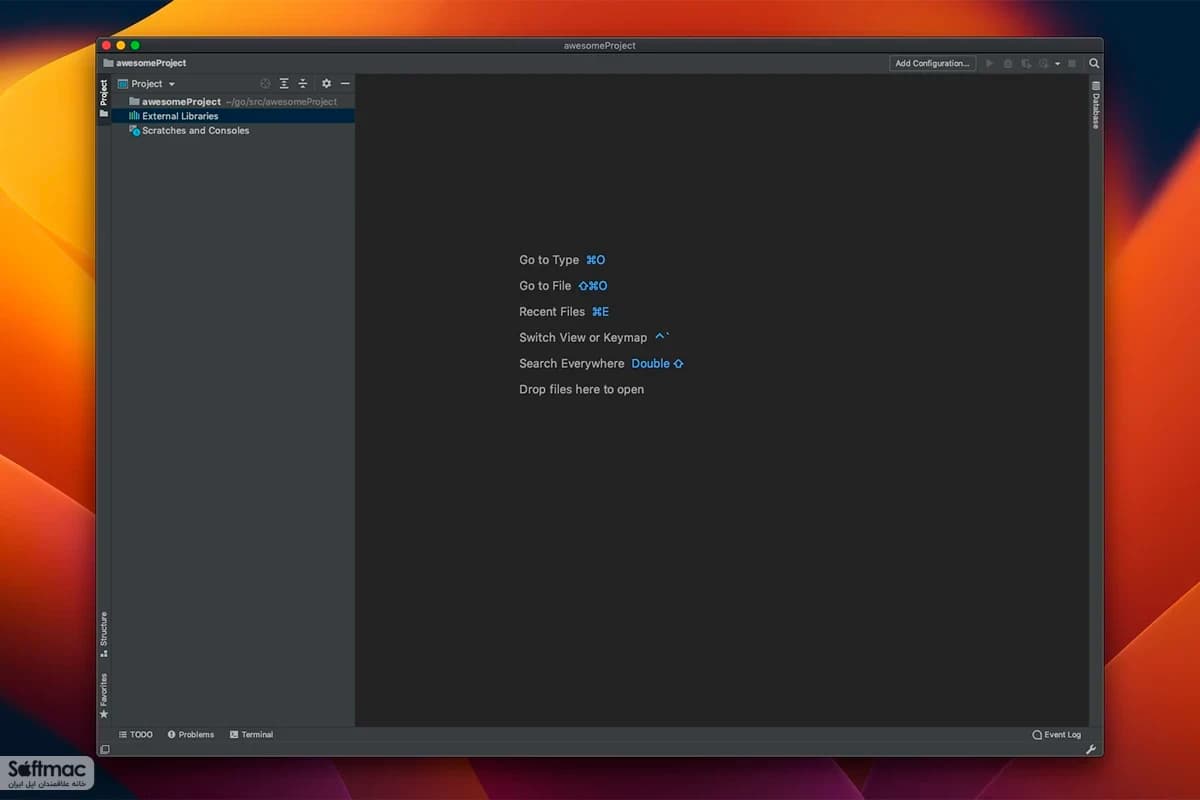
Task: Open the TODO tool window tab
Action: [x=136, y=735]
